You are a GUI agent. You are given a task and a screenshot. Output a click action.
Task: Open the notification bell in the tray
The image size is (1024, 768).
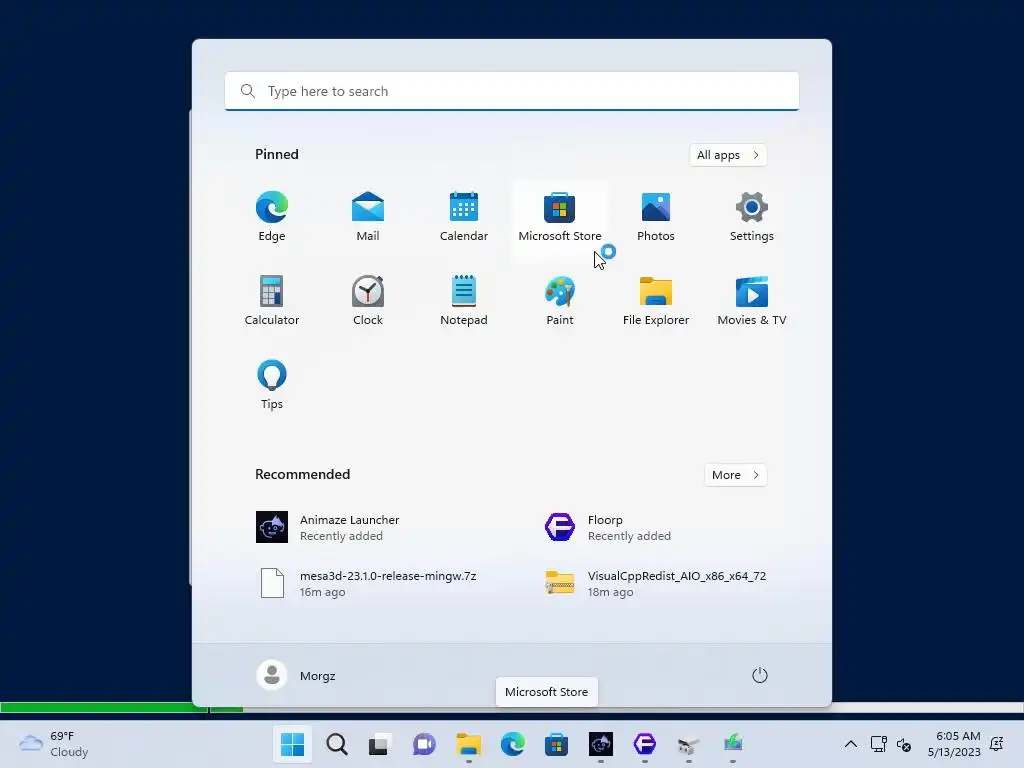click(x=997, y=744)
